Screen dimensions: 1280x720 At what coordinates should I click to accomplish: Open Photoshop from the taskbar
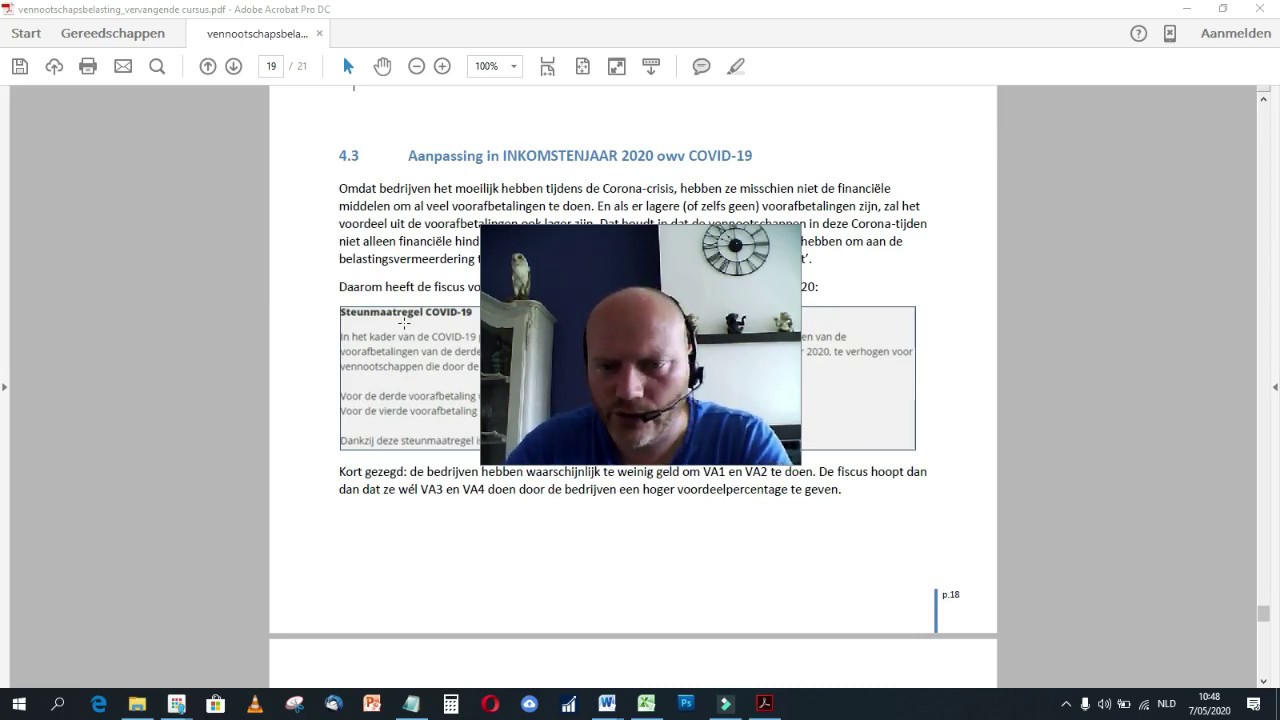[x=686, y=704]
